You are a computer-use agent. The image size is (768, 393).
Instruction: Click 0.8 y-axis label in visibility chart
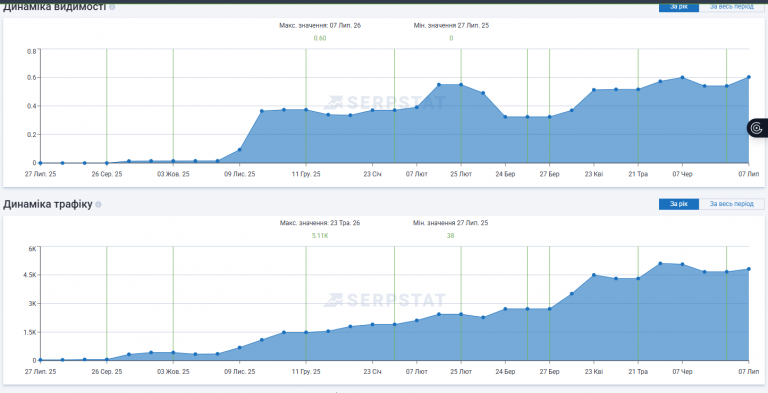32,51
